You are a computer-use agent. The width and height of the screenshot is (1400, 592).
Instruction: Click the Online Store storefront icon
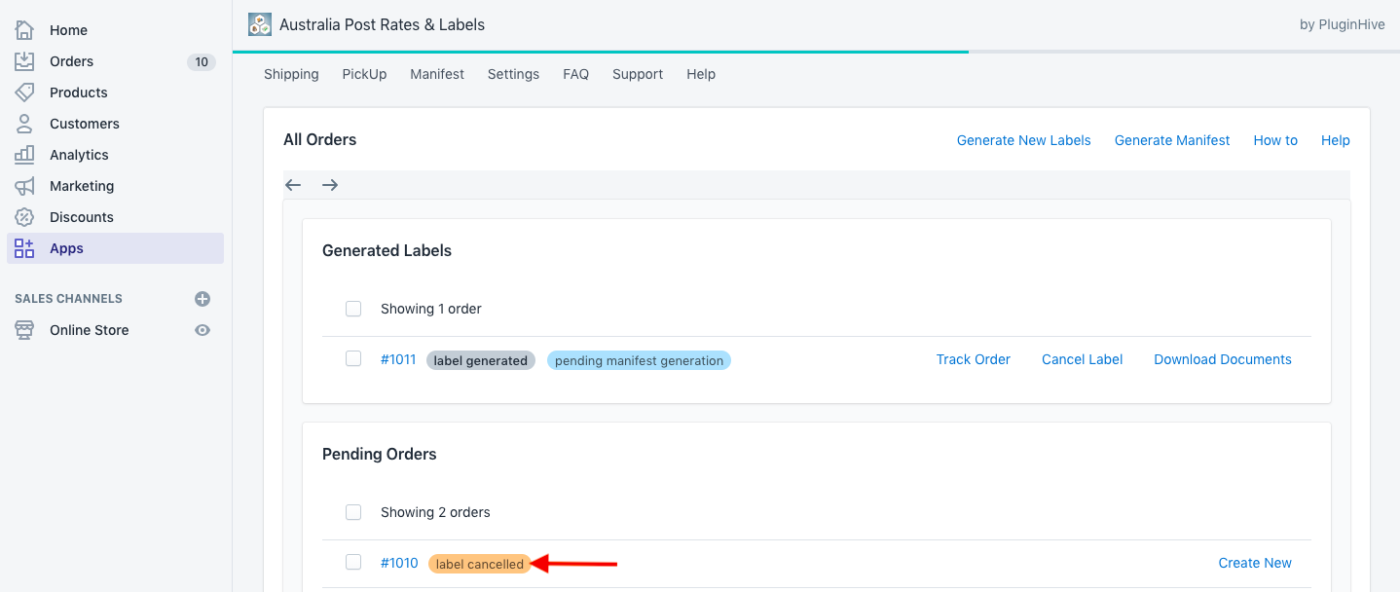[24, 330]
